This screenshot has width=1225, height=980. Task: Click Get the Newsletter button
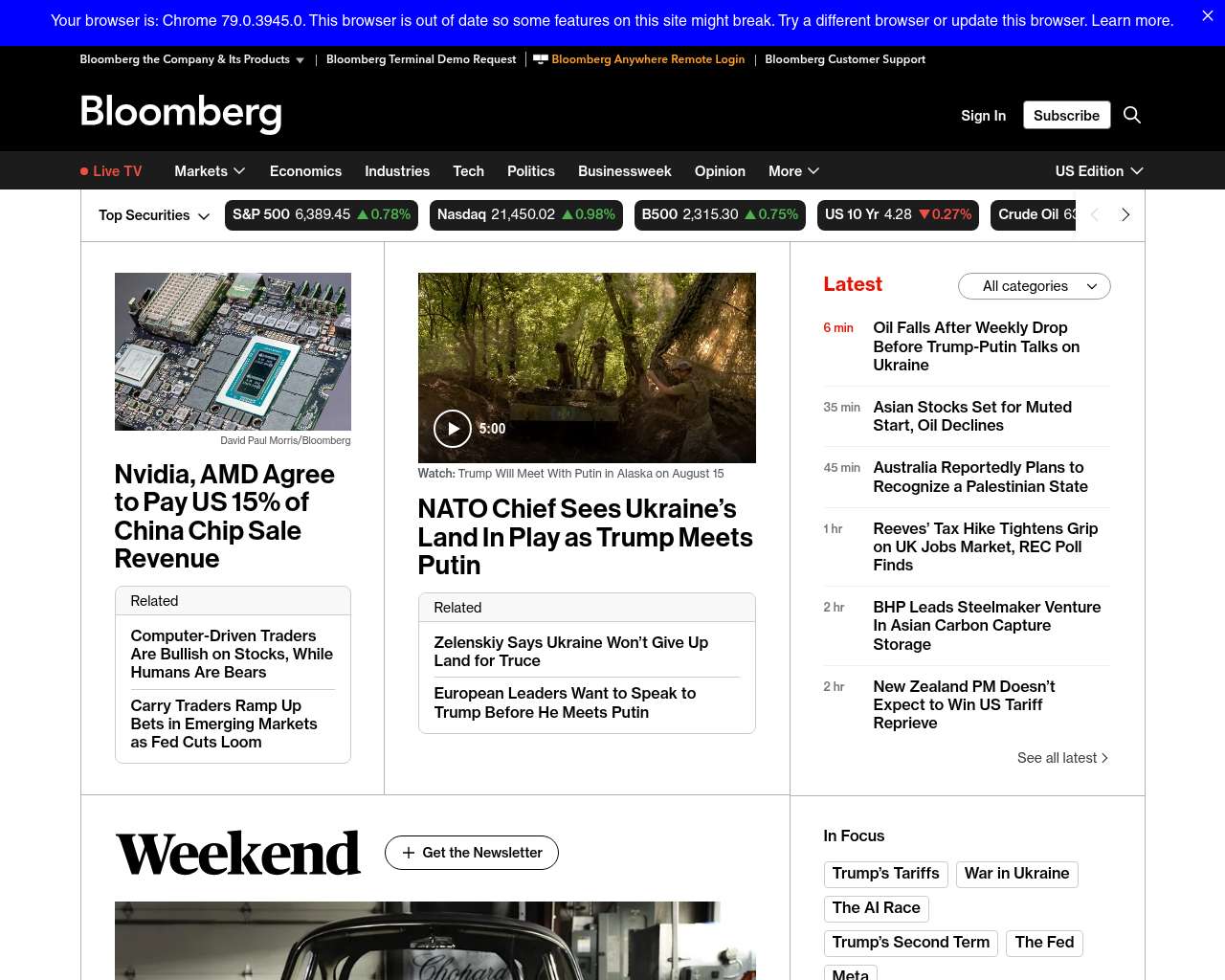[x=472, y=853]
